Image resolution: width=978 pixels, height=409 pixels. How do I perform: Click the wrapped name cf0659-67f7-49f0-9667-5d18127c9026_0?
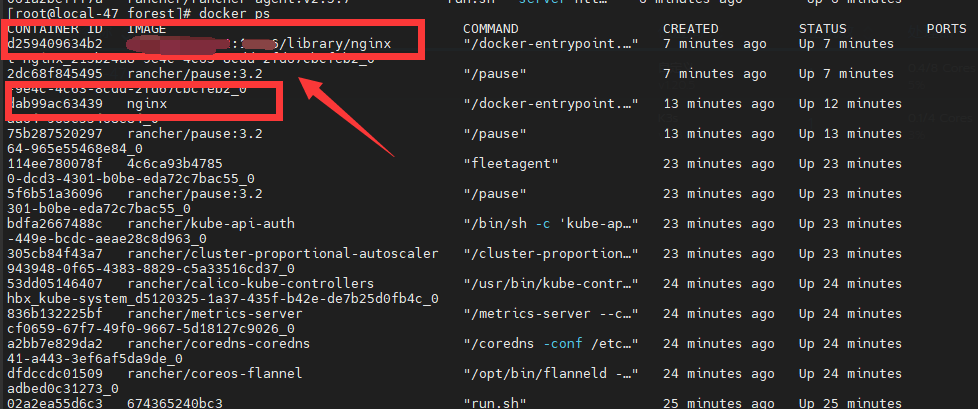point(151,329)
